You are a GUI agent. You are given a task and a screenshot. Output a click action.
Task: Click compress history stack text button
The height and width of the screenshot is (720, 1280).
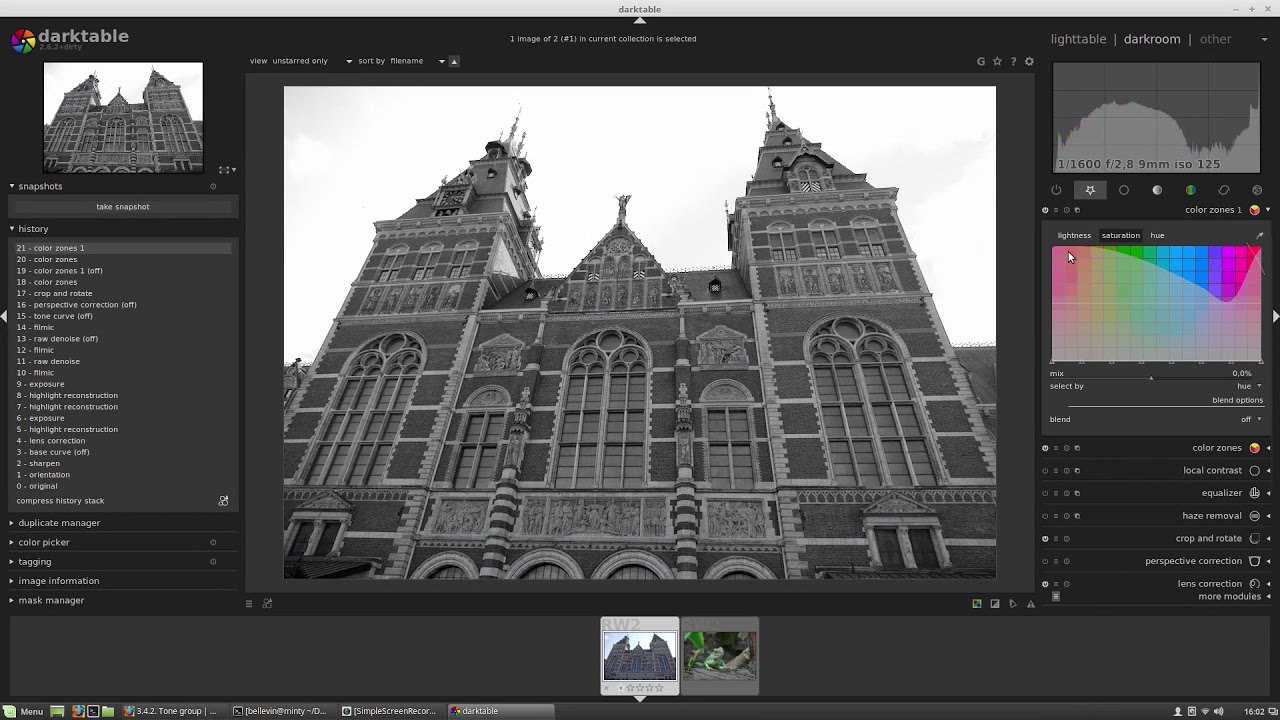point(60,501)
